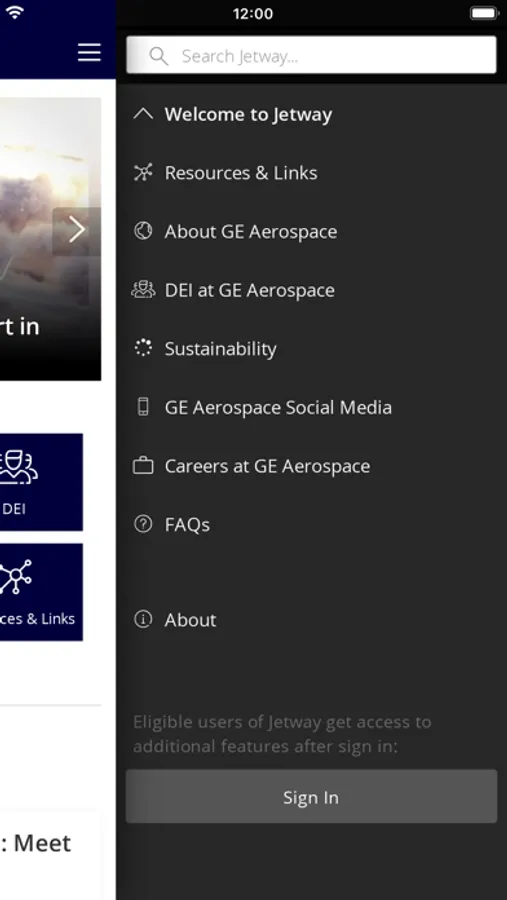Collapse the Welcome to Jetway chevron
Image resolution: width=507 pixels, height=900 pixels.
[143, 114]
